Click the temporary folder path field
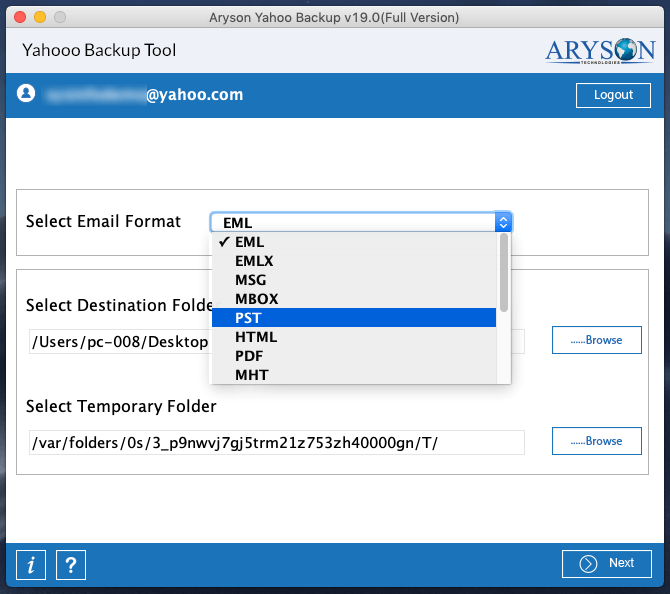 tap(276, 442)
